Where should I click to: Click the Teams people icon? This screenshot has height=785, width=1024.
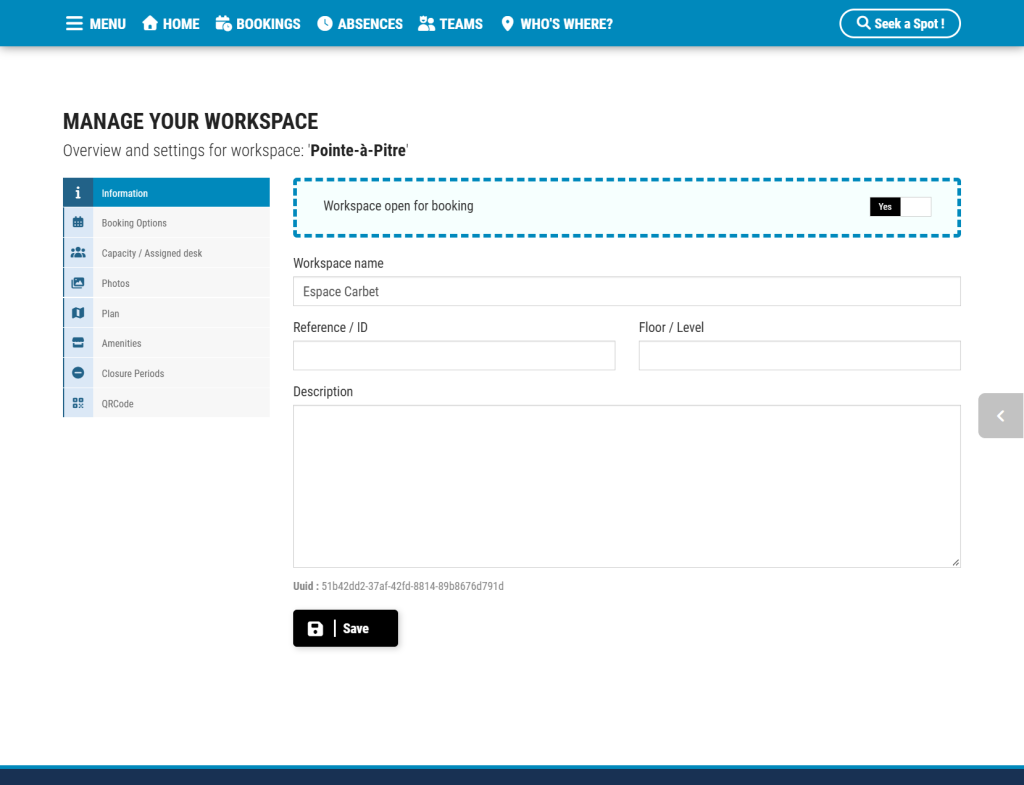coord(426,24)
